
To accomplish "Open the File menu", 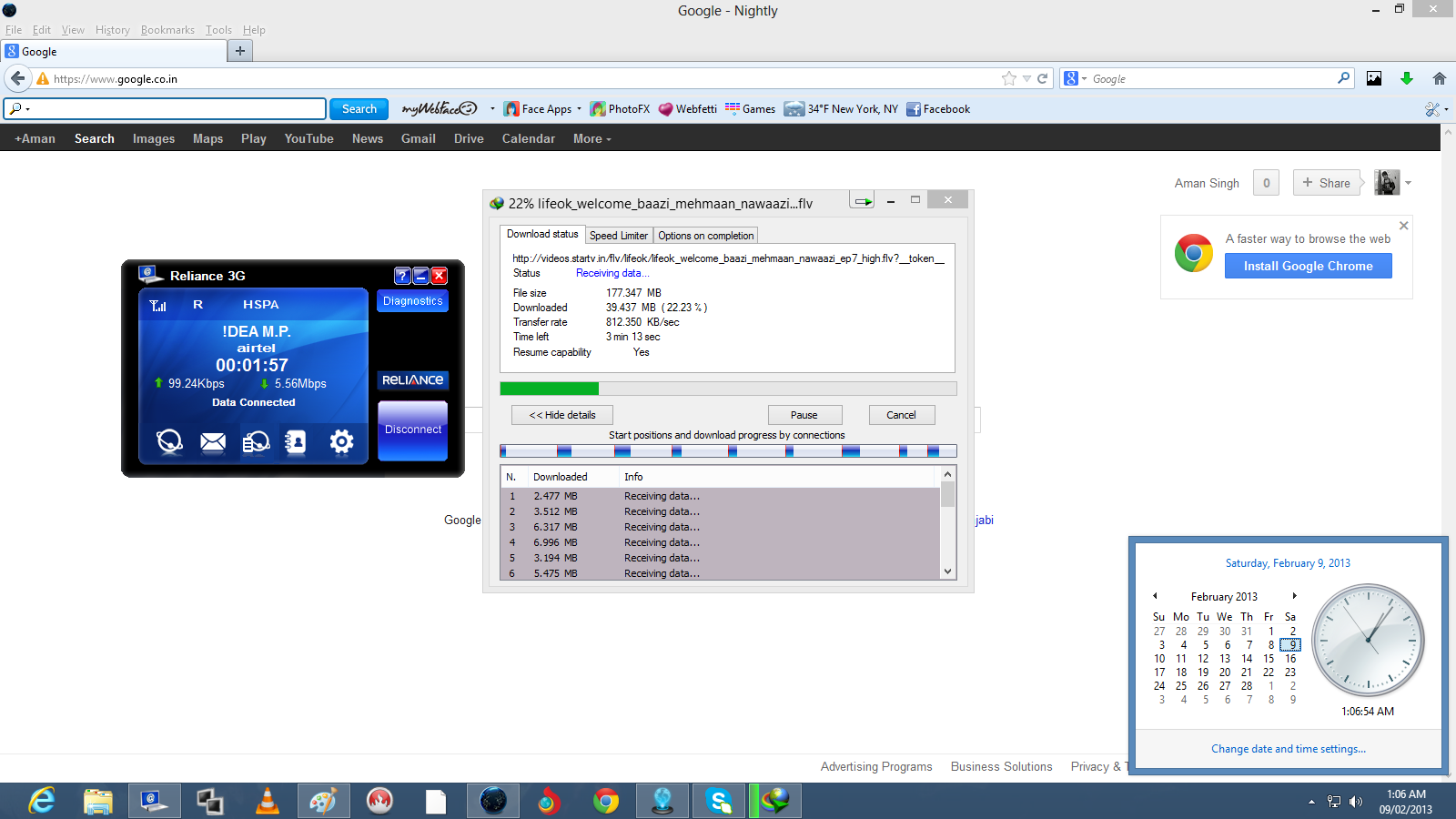I will [14, 30].
